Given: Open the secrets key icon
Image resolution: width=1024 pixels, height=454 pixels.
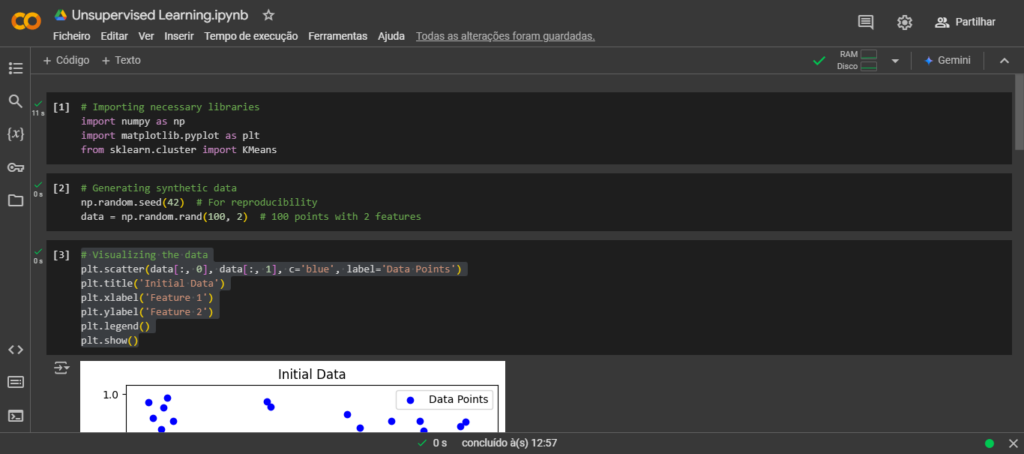Looking at the screenshot, I should point(15,167).
